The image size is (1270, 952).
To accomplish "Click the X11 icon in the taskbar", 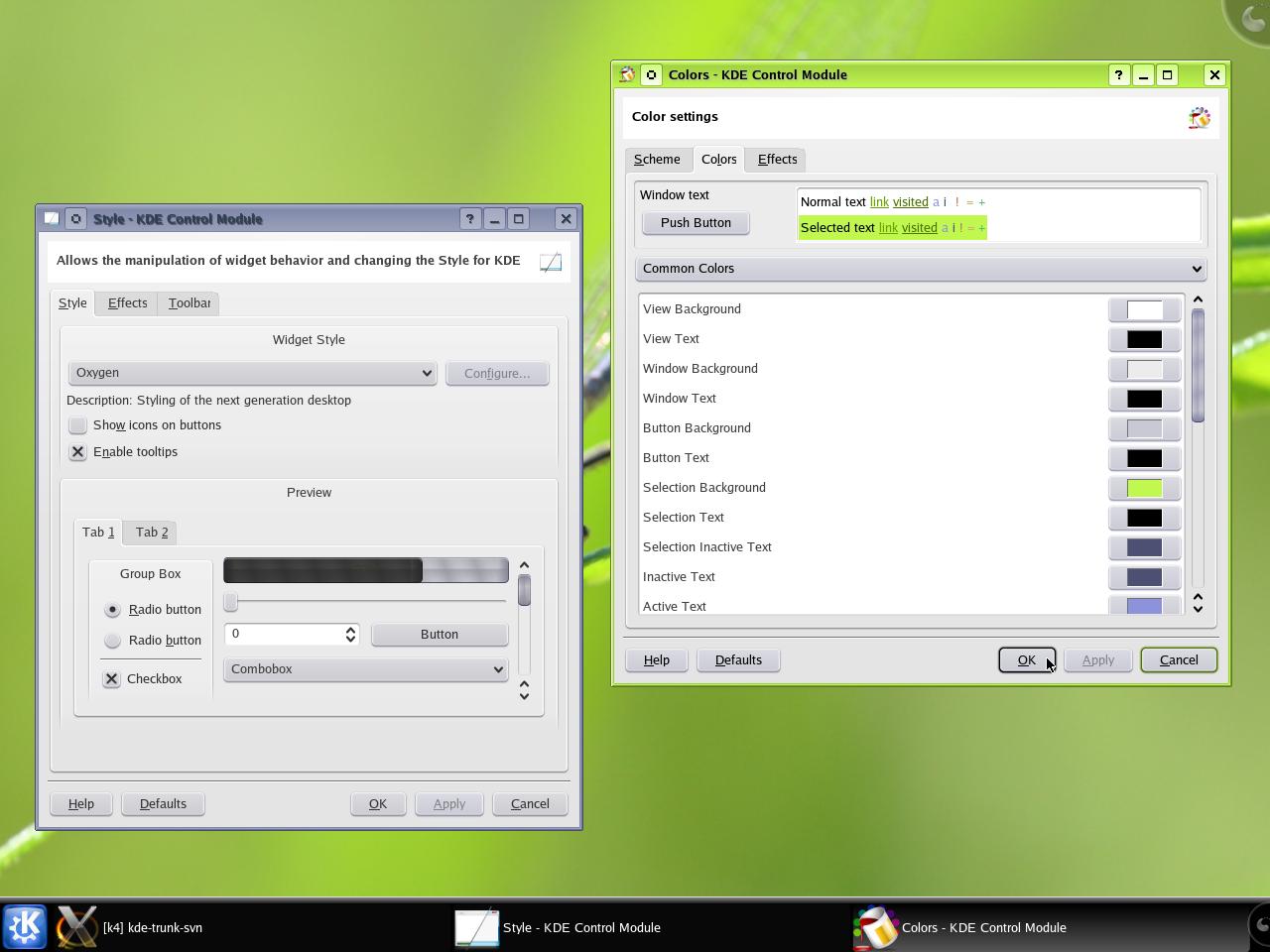I will click(x=76, y=927).
